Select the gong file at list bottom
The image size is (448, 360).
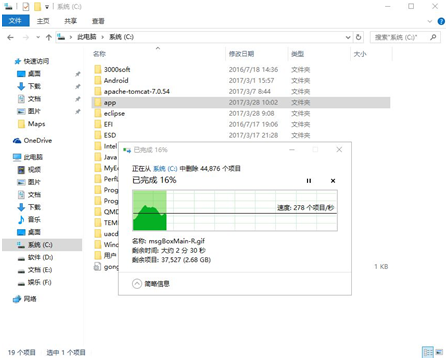point(107,267)
